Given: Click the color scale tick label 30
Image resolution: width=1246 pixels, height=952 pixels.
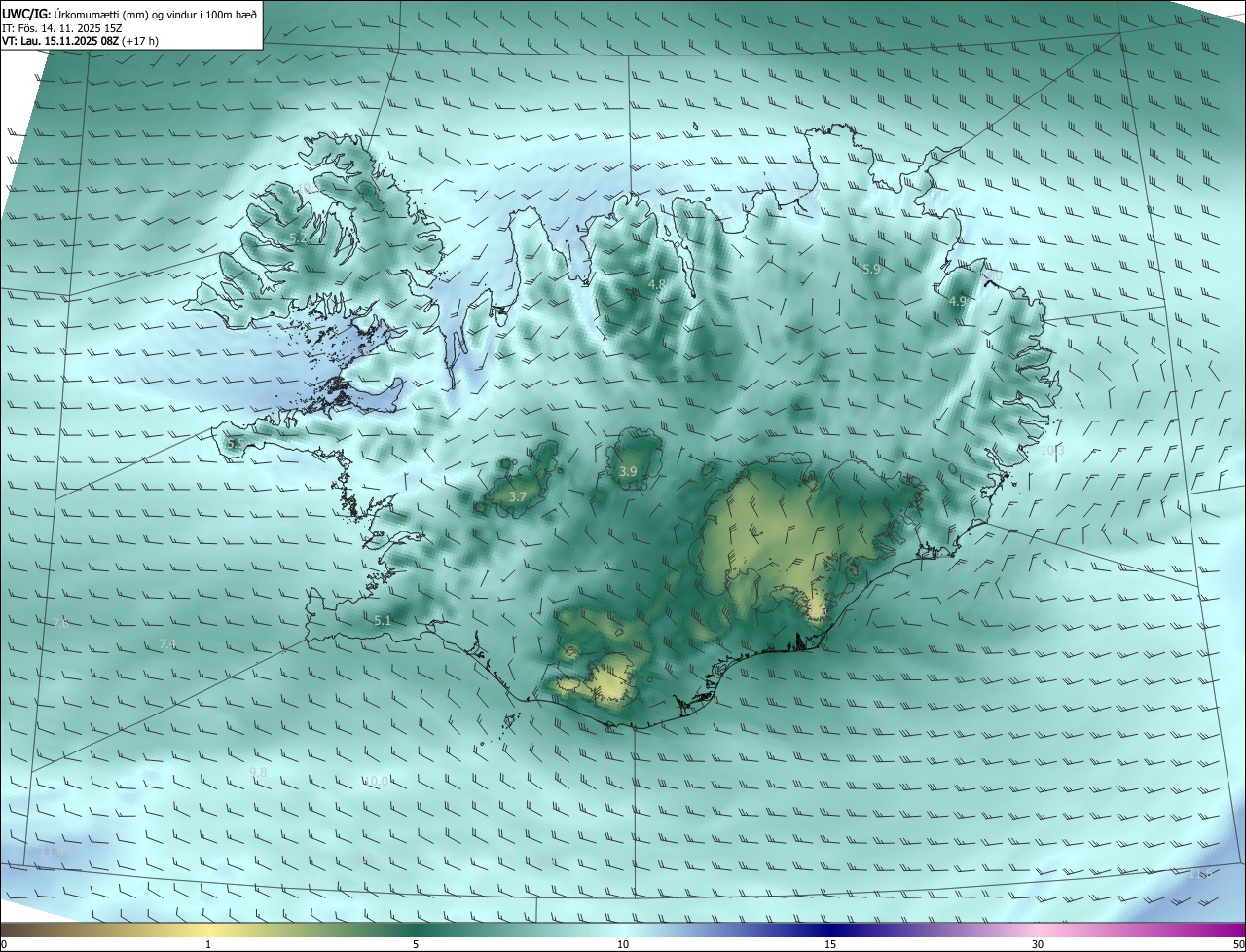Looking at the screenshot, I should coord(1038,945).
